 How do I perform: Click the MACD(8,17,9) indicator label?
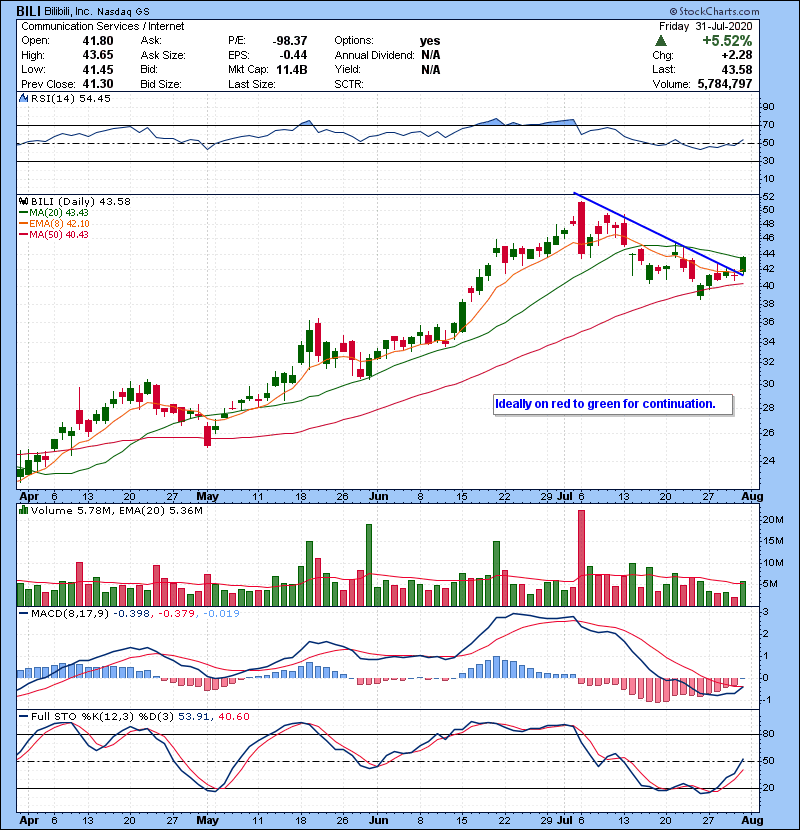(70, 614)
